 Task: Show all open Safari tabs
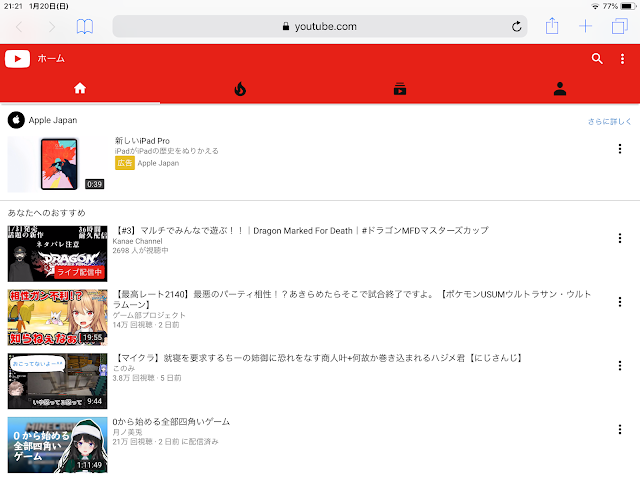tap(620, 26)
